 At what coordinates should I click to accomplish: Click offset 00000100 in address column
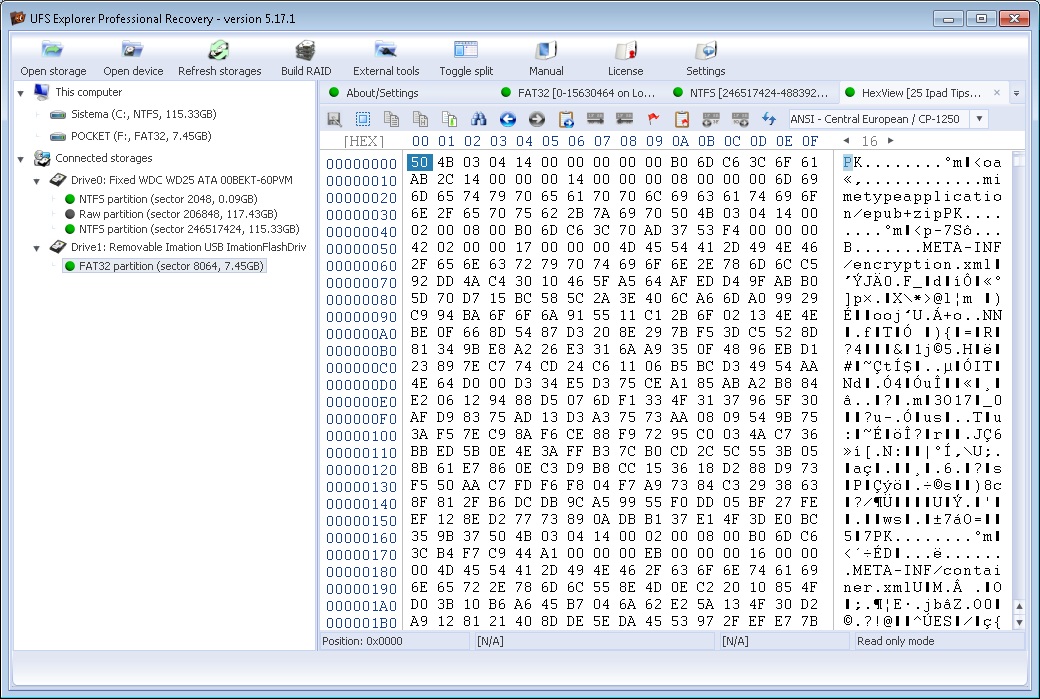click(361, 436)
